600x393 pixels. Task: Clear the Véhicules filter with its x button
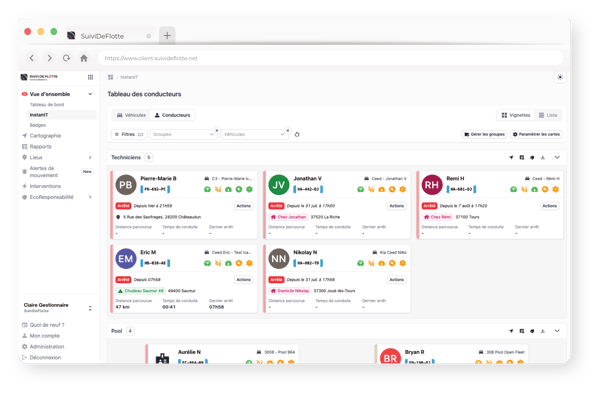[288, 130]
